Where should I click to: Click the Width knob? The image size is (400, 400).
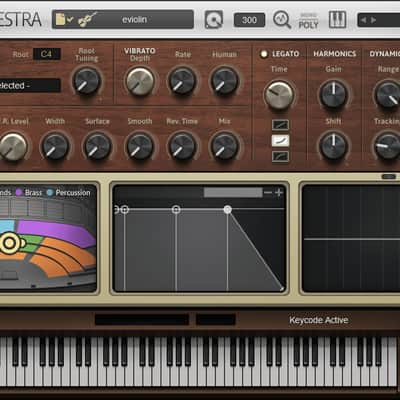pyautogui.click(x=55, y=147)
